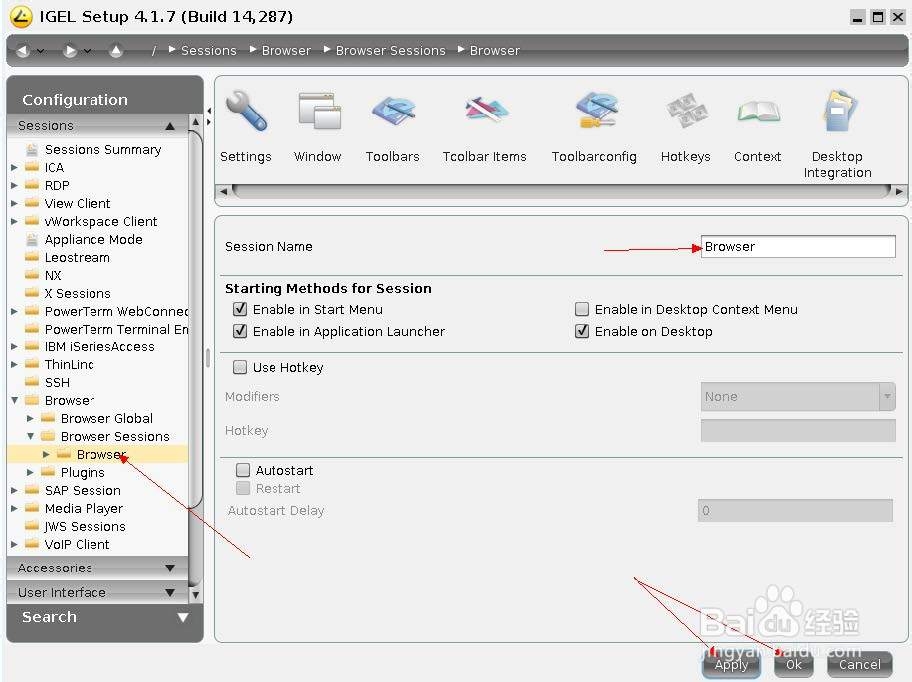Select ThinLinc in the tree
The width and height of the screenshot is (912, 682).
click(69, 364)
